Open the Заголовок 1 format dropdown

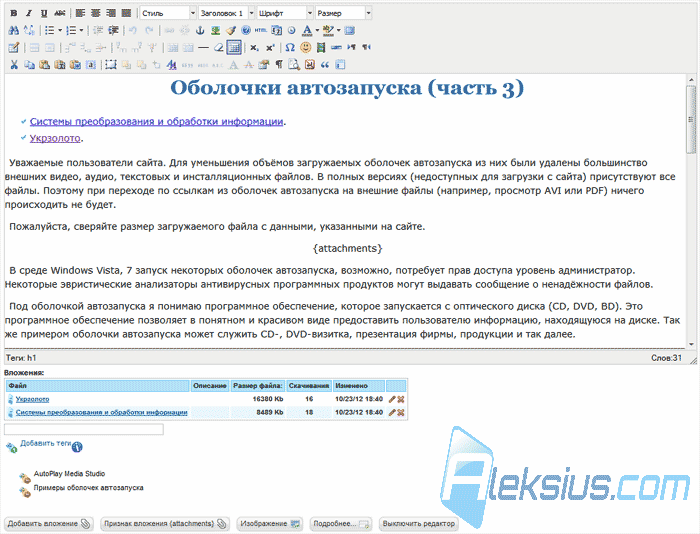226,13
